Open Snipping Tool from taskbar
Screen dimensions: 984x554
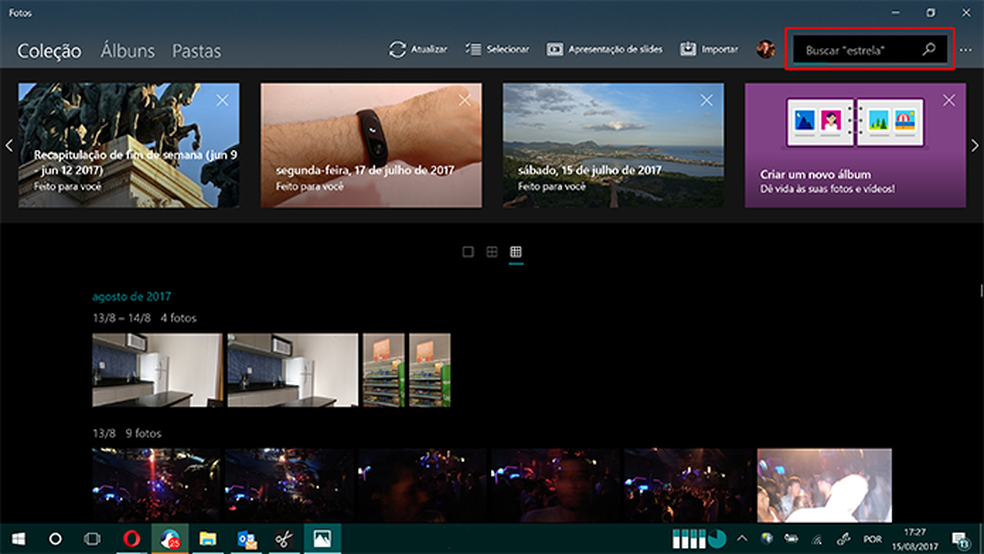tap(284, 539)
